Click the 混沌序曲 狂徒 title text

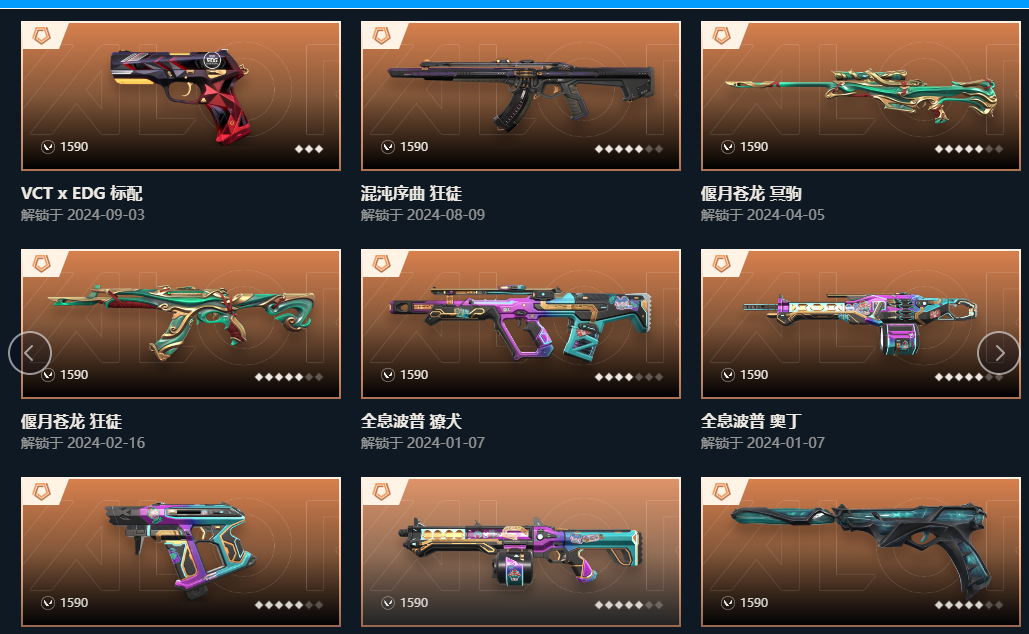[411, 193]
